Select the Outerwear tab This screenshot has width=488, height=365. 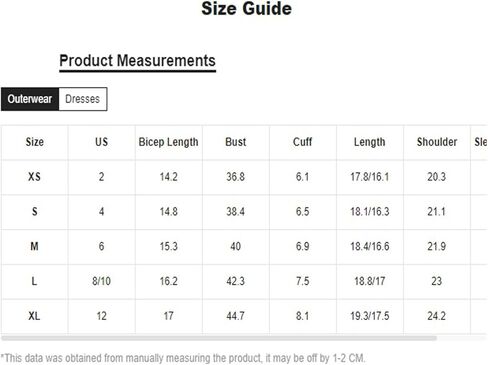point(30,99)
